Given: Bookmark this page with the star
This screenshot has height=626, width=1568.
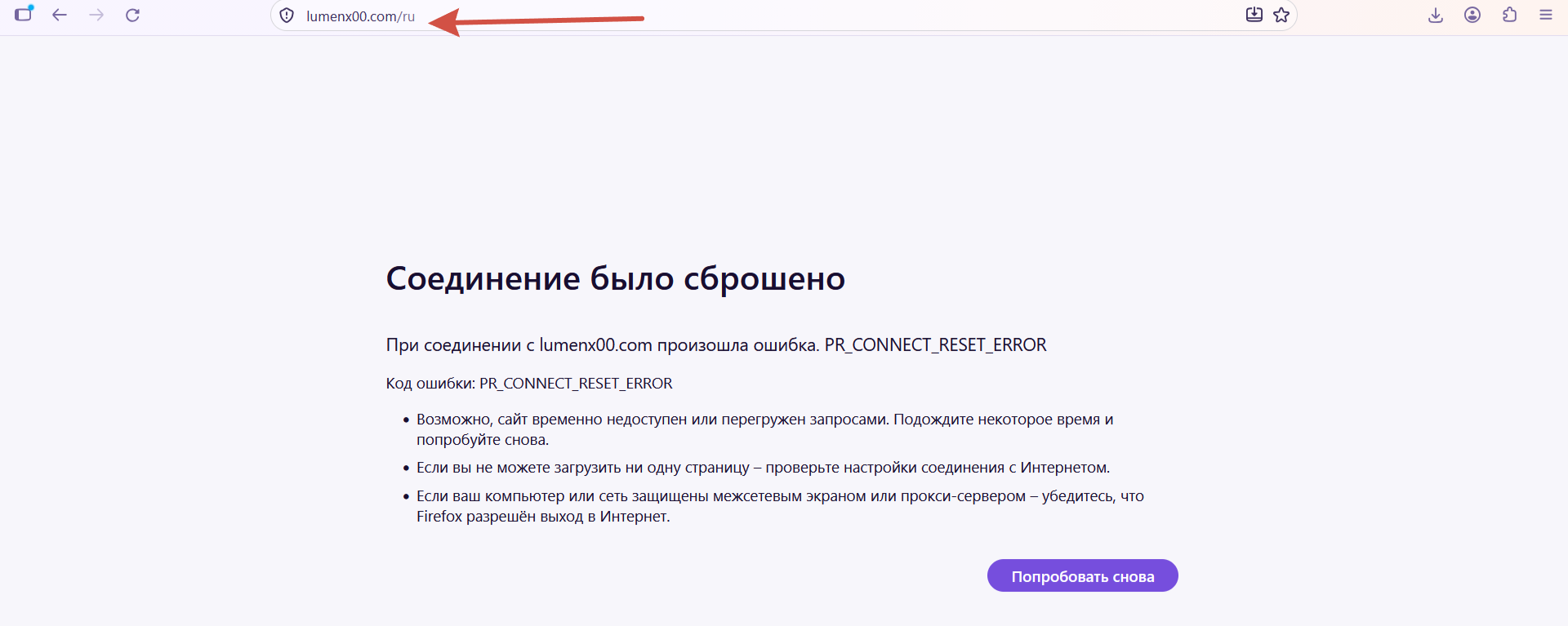Looking at the screenshot, I should coord(1281,15).
